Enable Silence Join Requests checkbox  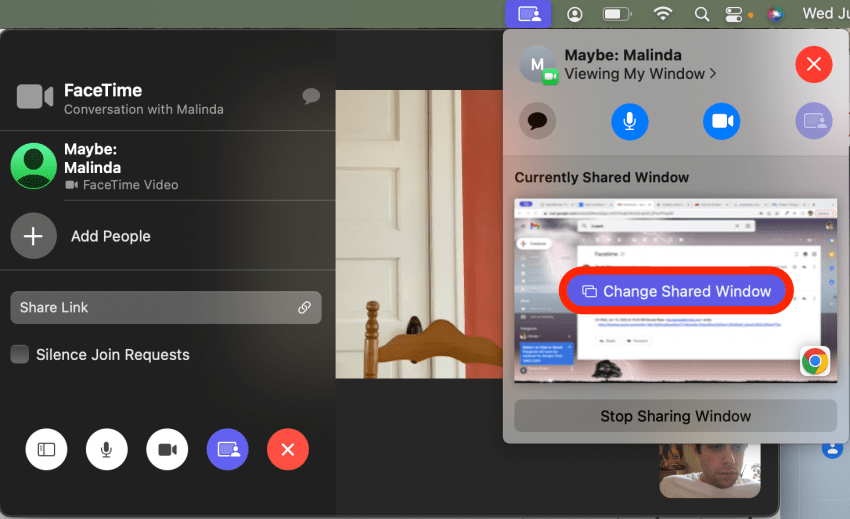point(20,355)
